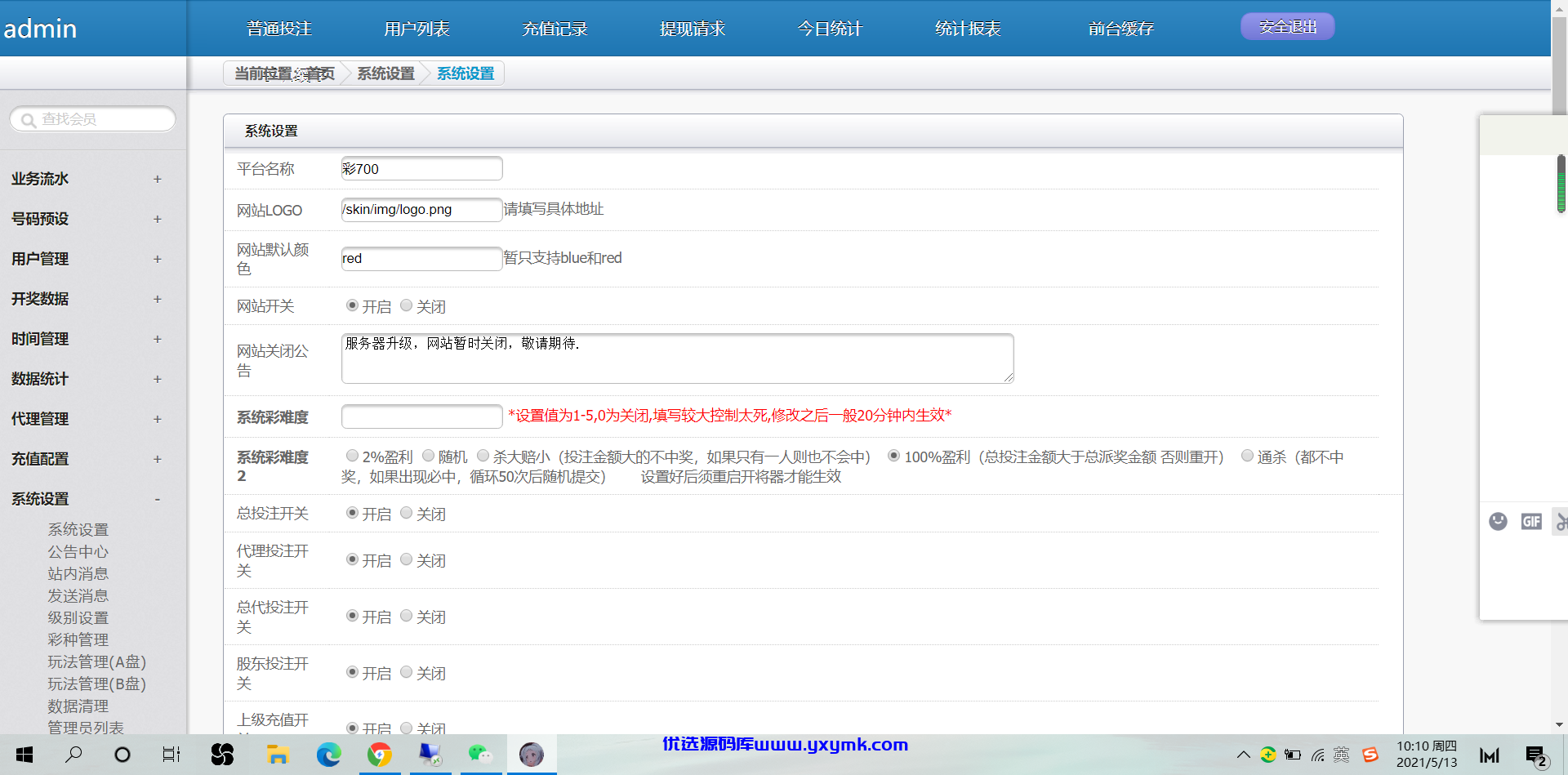1568x775 pixels.
Task: Select 关闭 for 代理投注开关
Action: coord(406,559)
